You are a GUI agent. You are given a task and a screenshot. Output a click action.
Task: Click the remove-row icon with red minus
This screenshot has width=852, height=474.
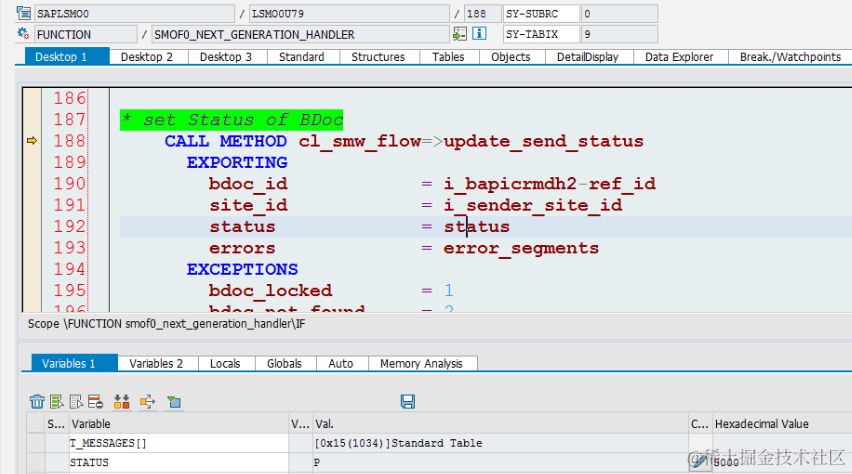(96, 402)
